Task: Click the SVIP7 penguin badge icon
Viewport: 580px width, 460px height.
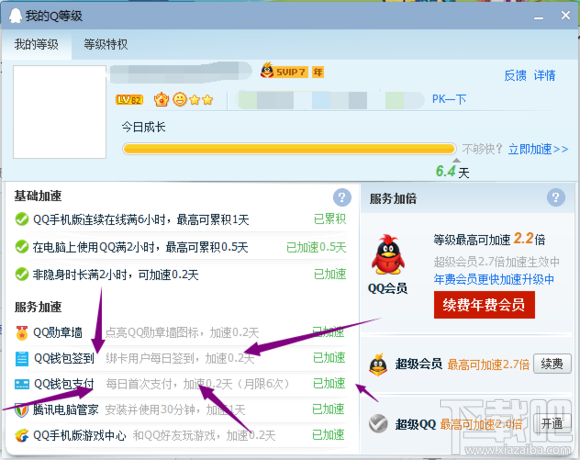Action: pyautogui.click(x=267, y=70)
